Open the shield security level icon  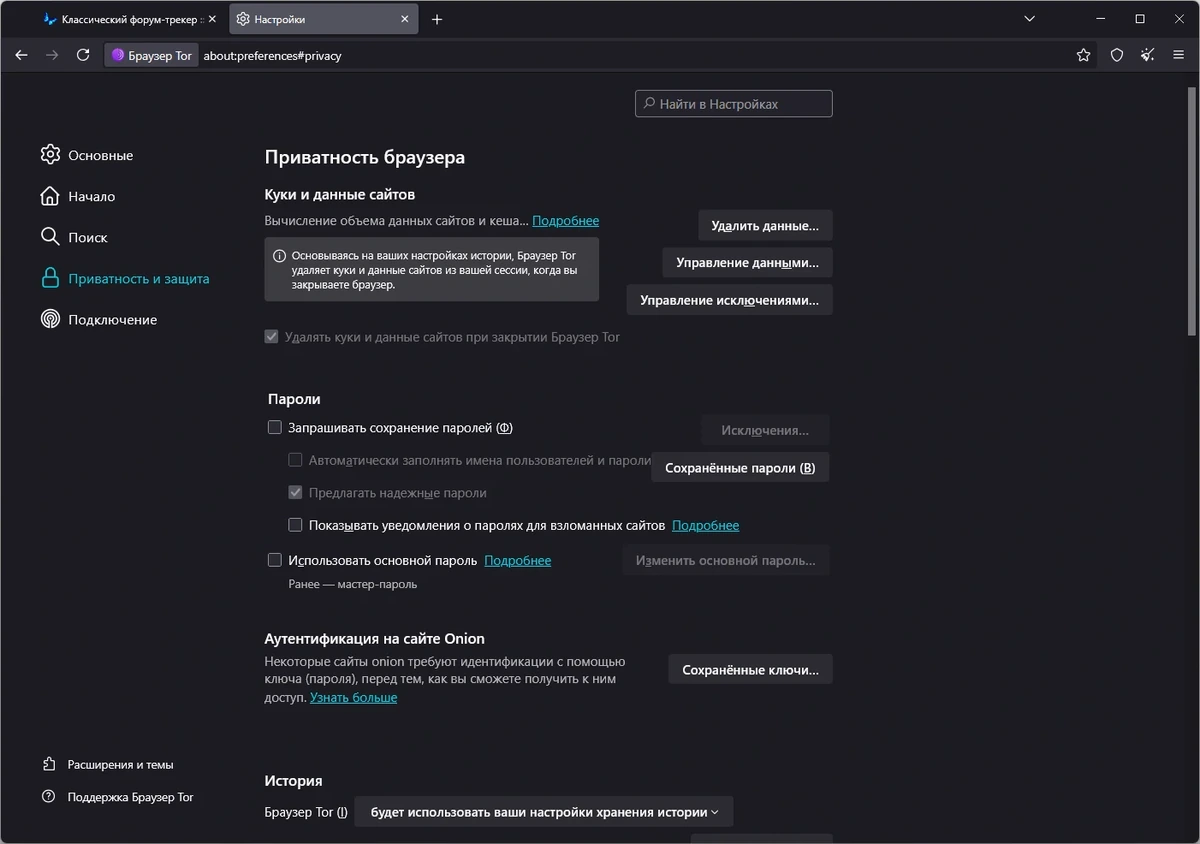[1117, 55]
